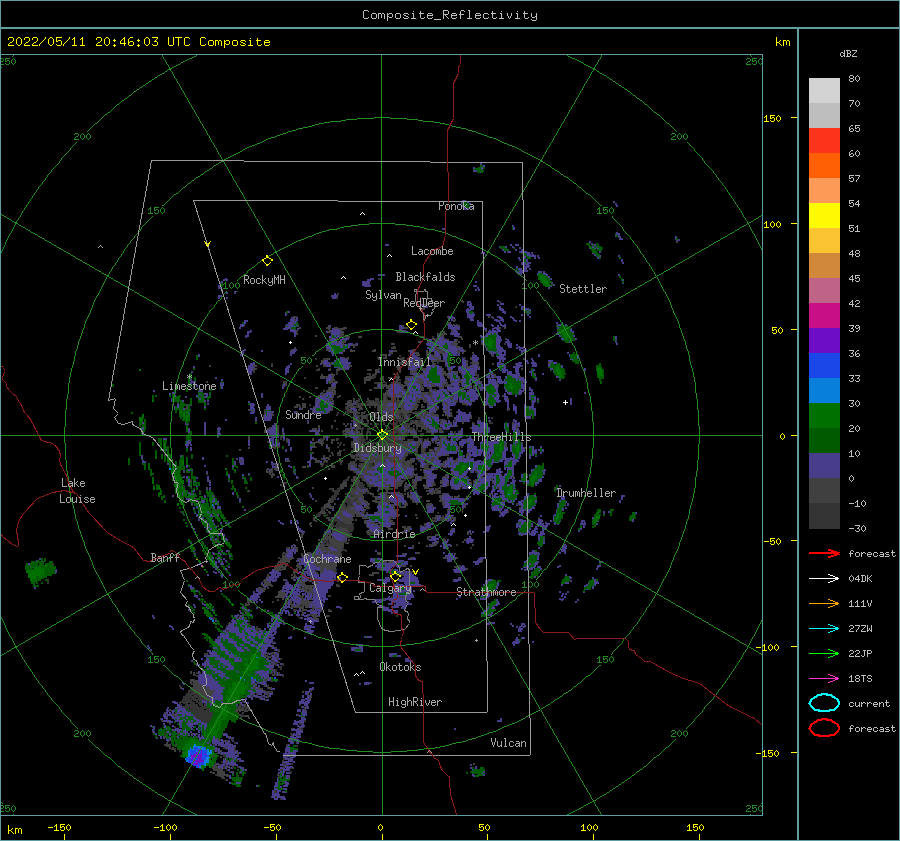Click the Olds town label
The height and width of the screenshot is (841, 900).
point(381,417)
